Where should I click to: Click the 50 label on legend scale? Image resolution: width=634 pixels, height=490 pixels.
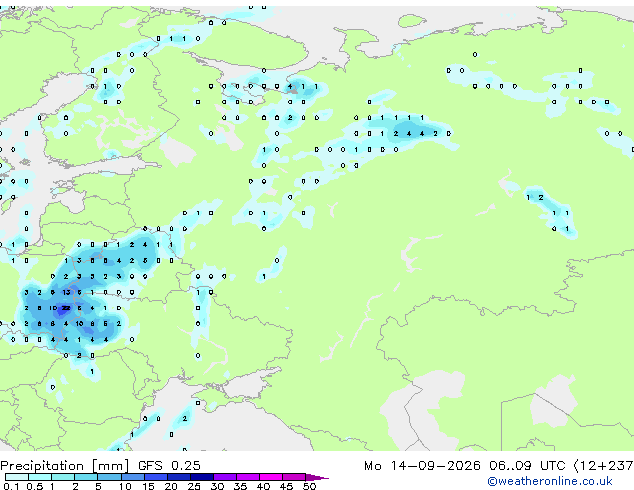(x=309, y=486)
